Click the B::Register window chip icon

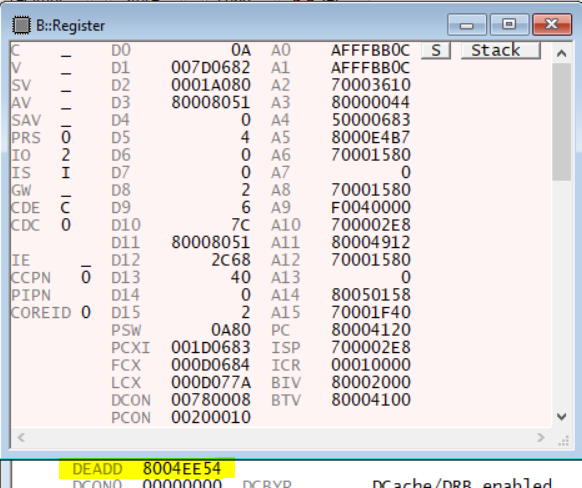[x=21, y=25]
